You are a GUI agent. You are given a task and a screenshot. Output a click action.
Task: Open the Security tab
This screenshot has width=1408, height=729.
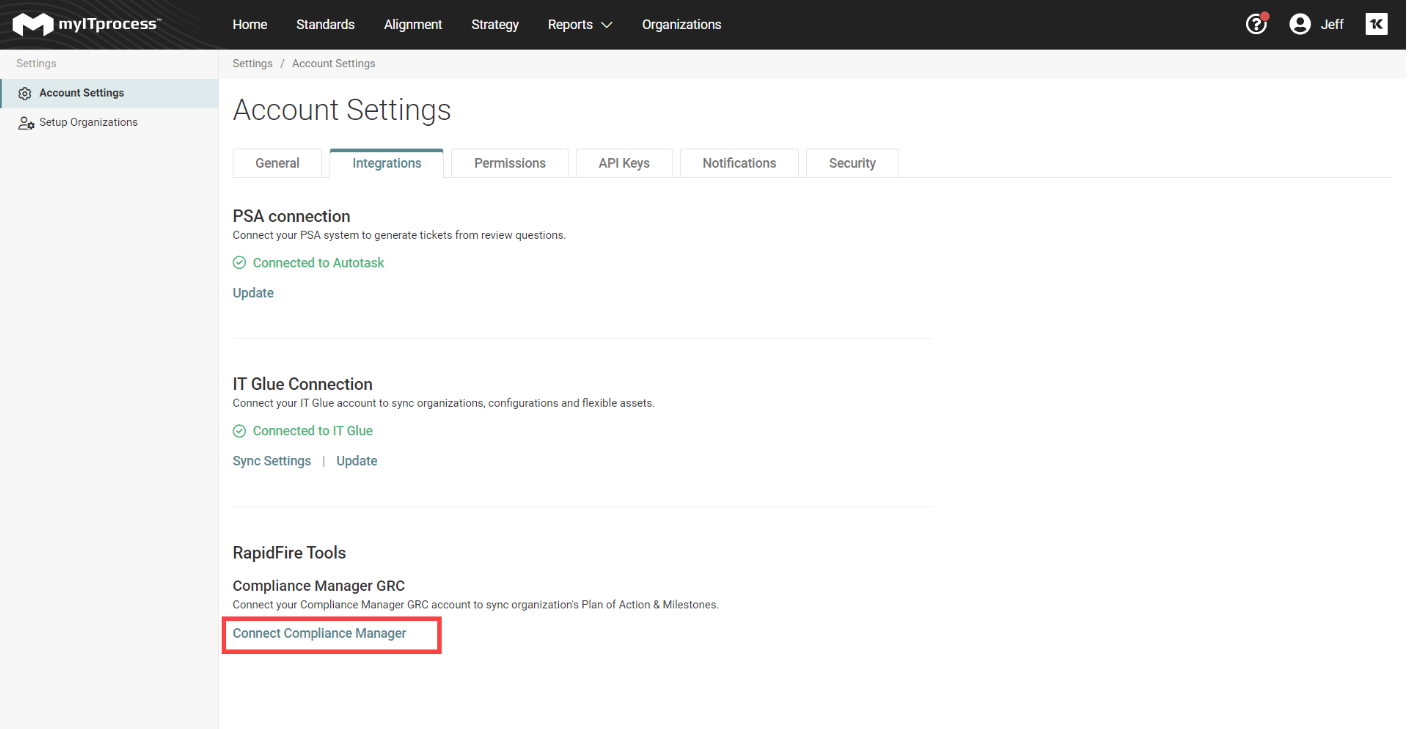click(x=852, y=163)
